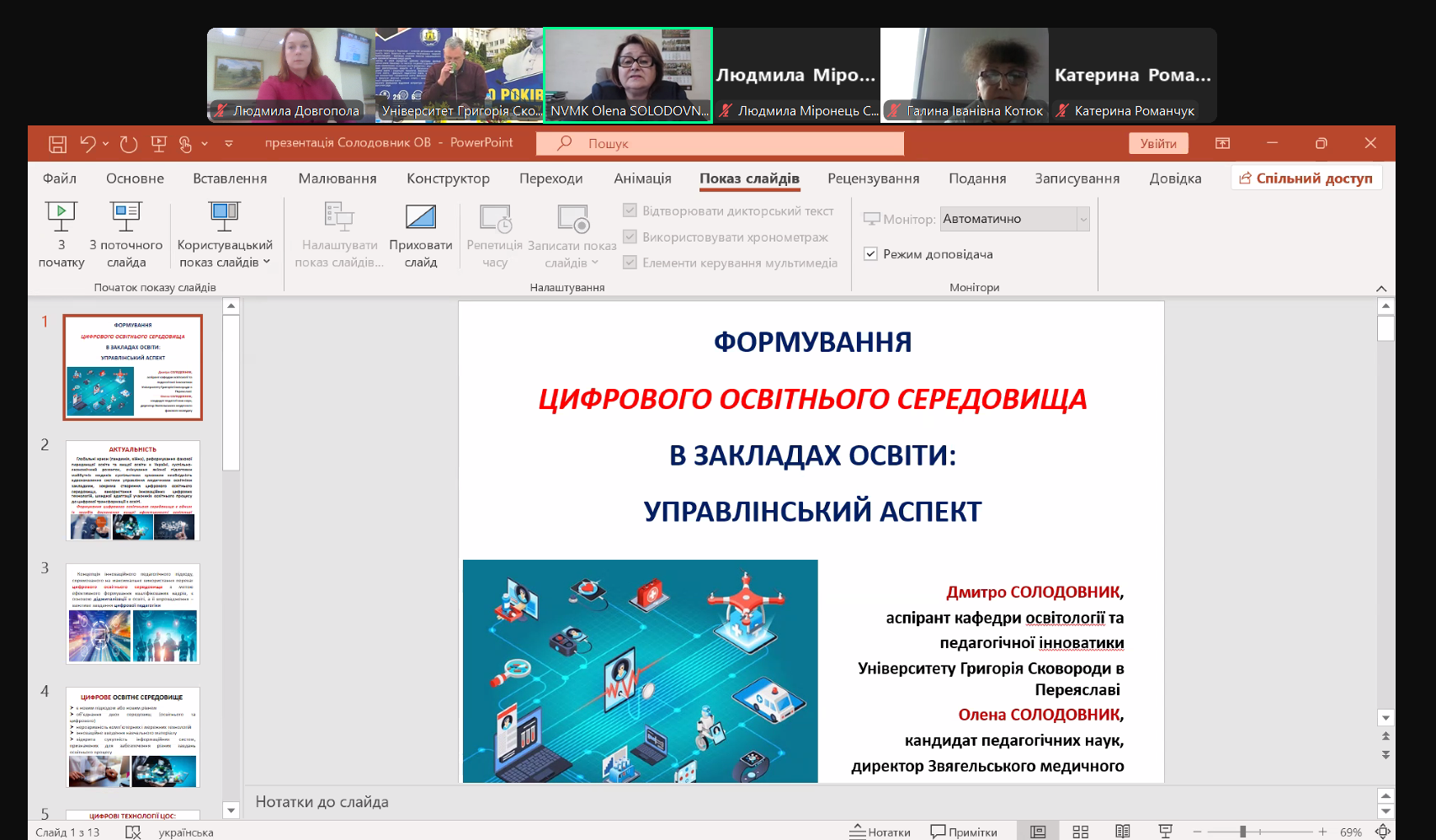Switch to Slide Sorter view icon
This screenshot has width=1436, height=840.
[1081, 832]
